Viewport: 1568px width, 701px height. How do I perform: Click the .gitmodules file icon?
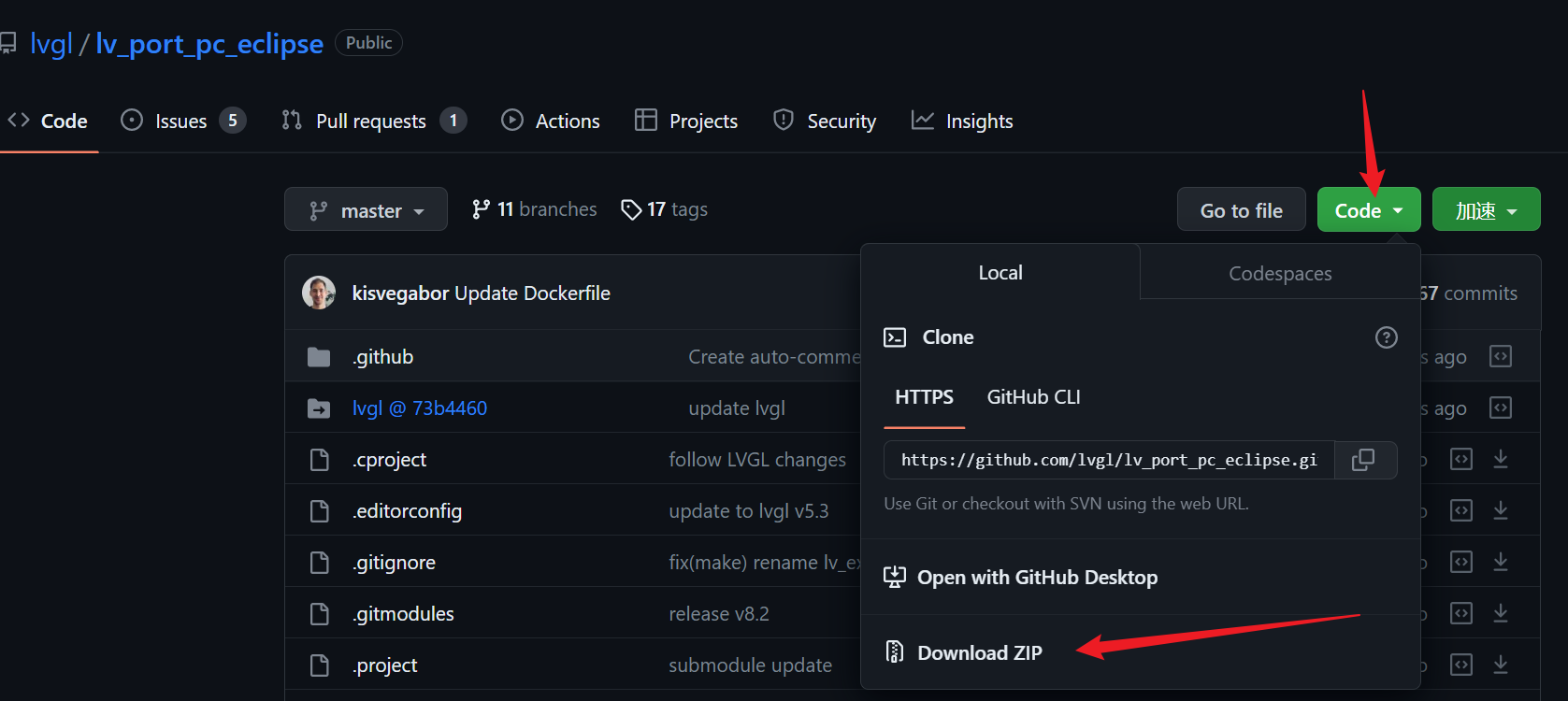click(x=320, y=614)
